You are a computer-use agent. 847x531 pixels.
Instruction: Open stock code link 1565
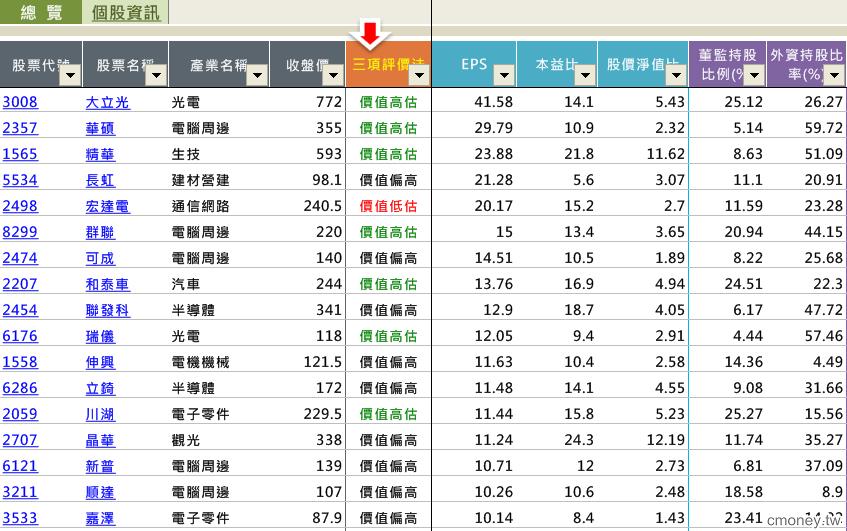tap(20, 154)
